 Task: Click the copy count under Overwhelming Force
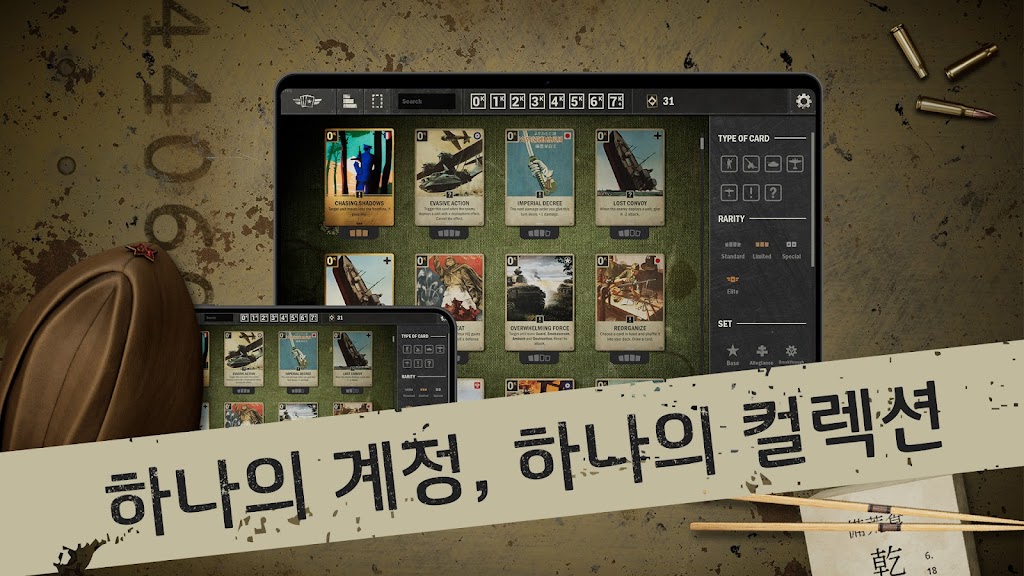[x=539, y=357]
